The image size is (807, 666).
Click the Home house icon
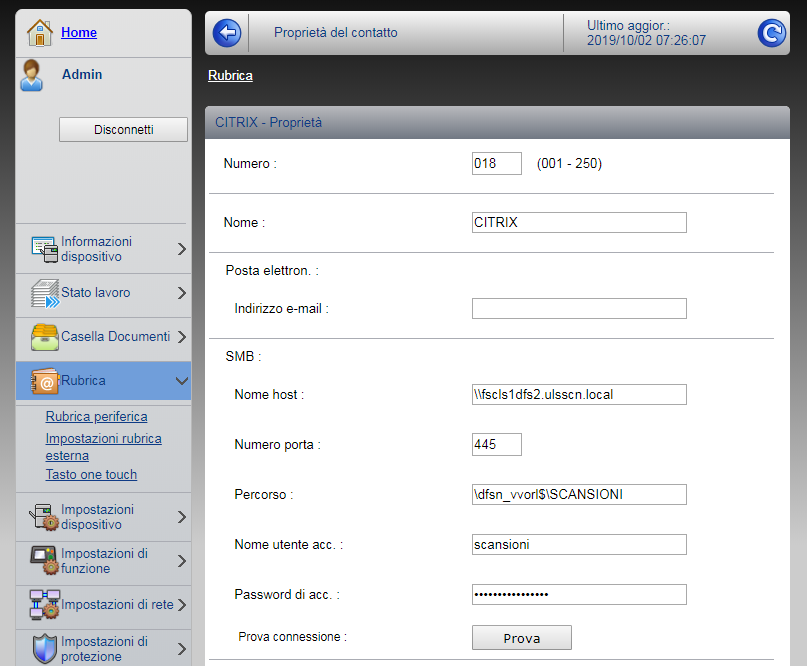[x=40, y=33]
